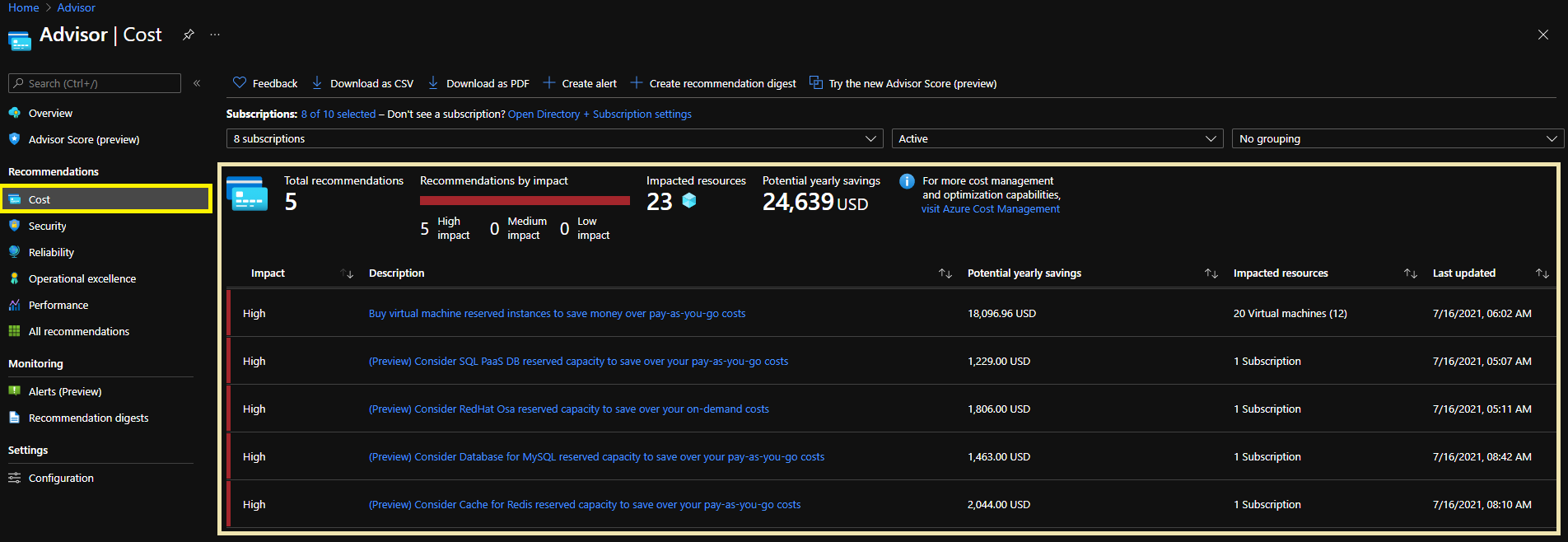Click the Advisor cost icon in title
Viewport: 1568px width, 542px height.
pyautogui.click(x=20, y=39)
